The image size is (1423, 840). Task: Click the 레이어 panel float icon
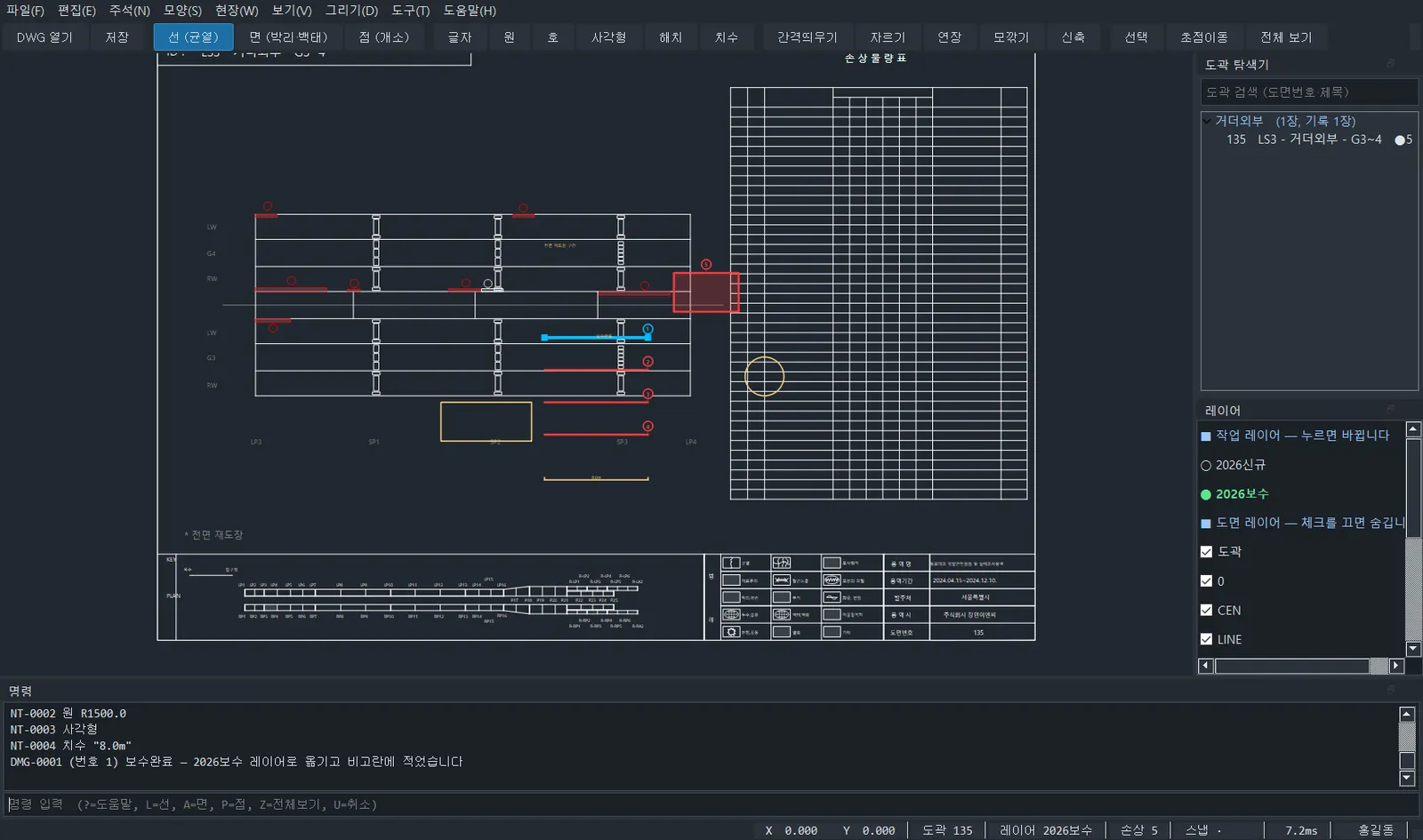1390,409
